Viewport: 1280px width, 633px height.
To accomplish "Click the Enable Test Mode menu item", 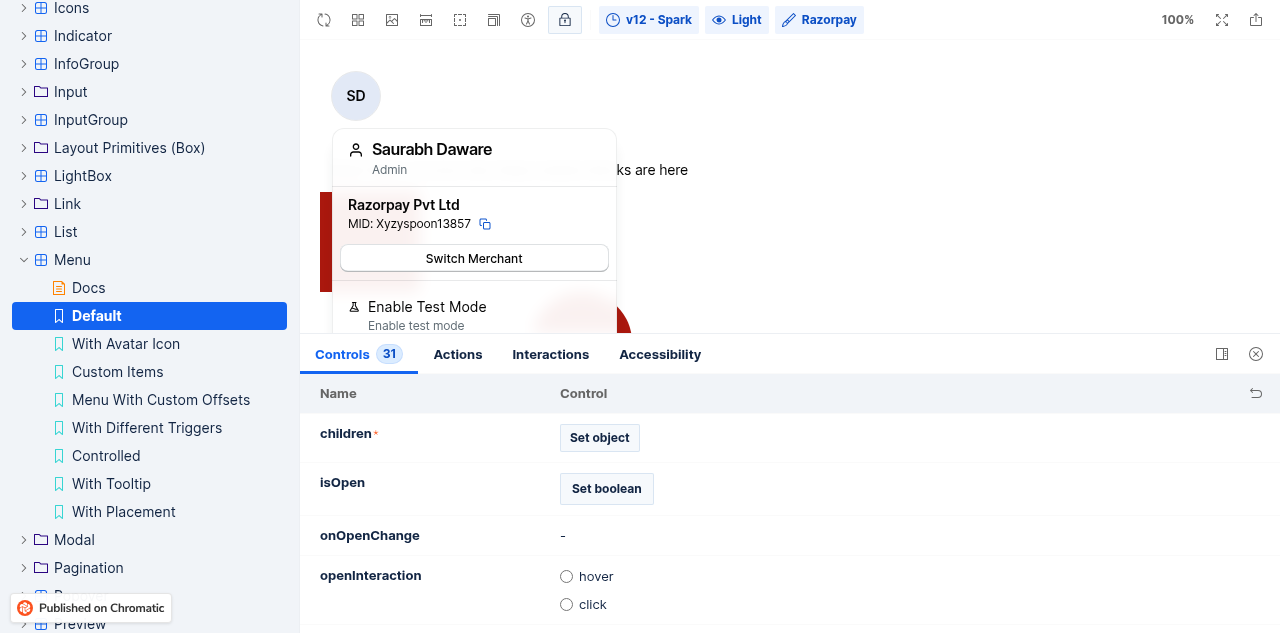I will coord(474,314).
